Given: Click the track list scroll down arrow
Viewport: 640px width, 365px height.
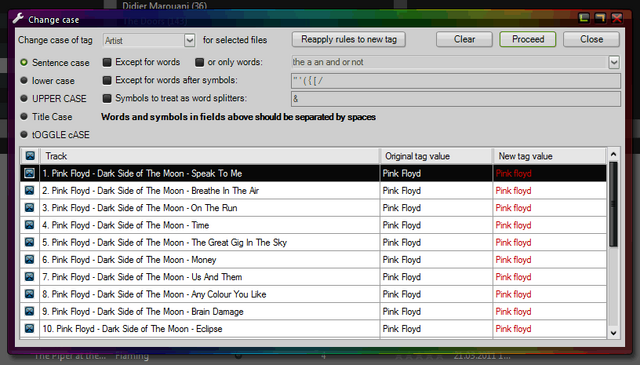Looking at the screenshot, I should click(x=613, y=333).
